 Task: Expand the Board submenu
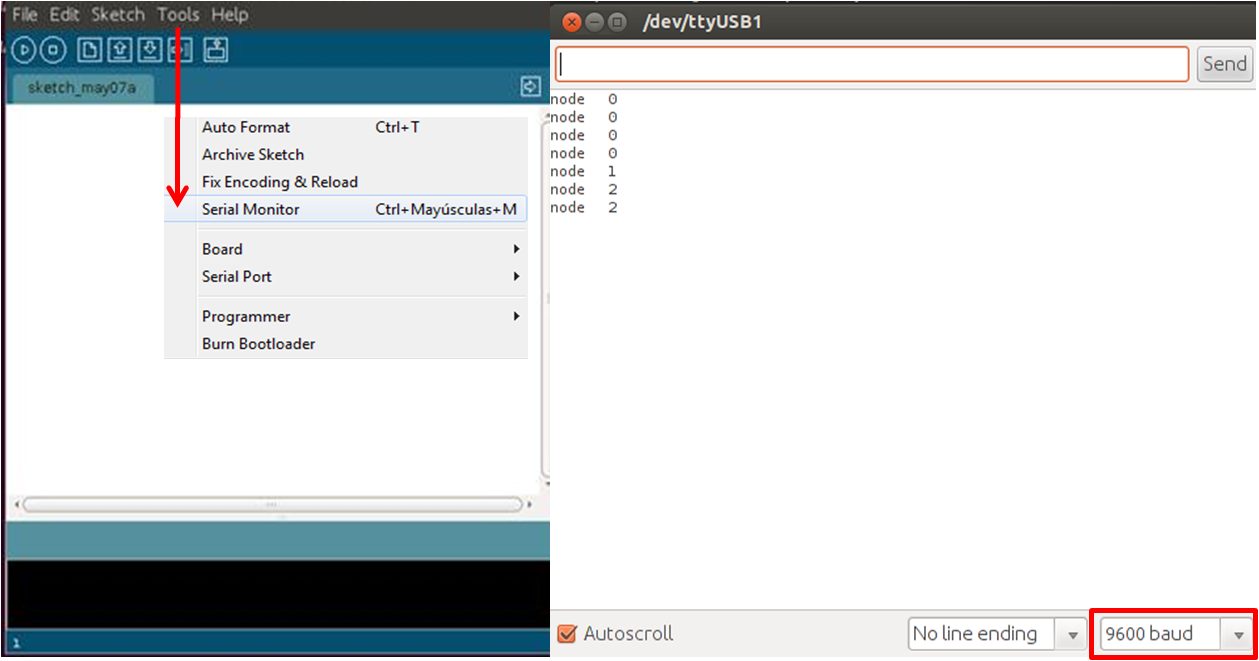pyautogui.click(x=346, y=249)
